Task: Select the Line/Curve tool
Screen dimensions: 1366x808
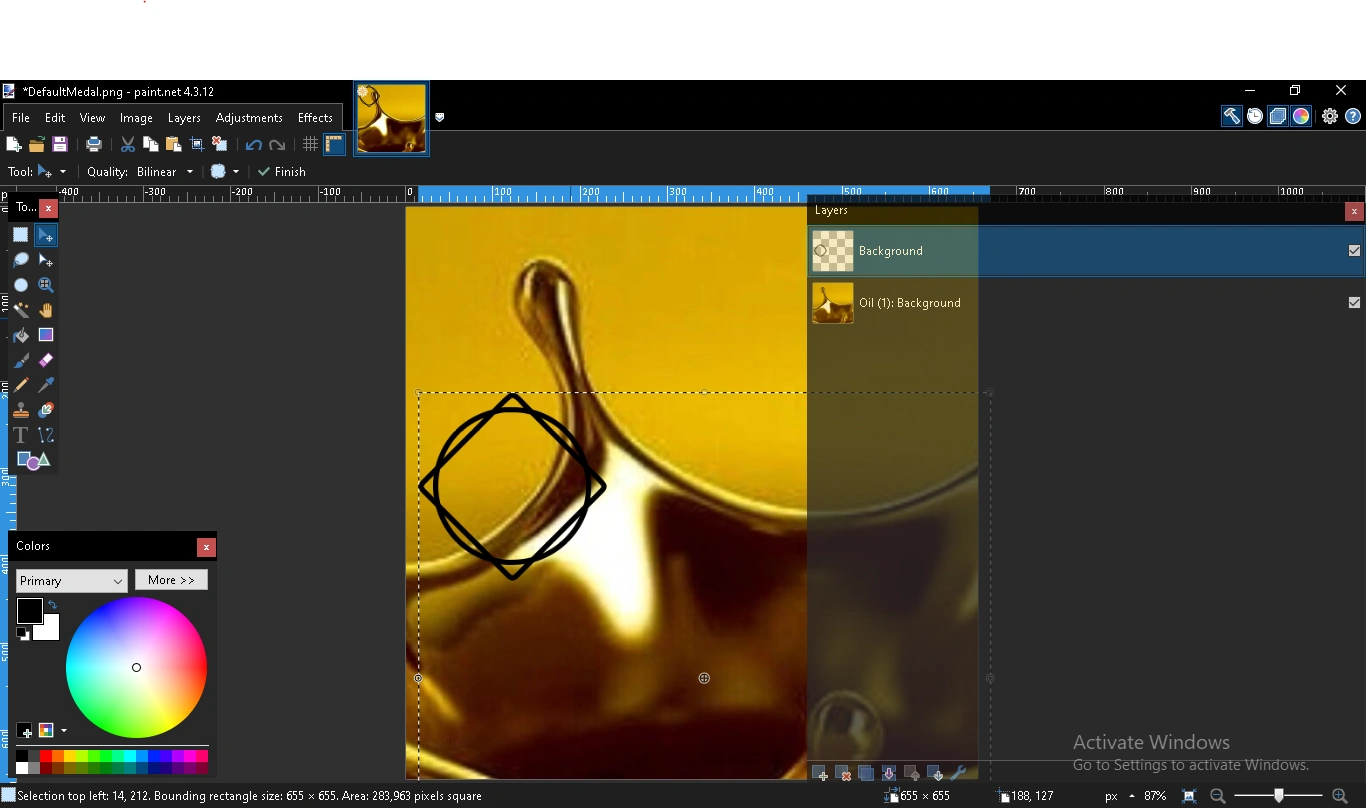Action: pyautogui.click(x=46, y=435)
